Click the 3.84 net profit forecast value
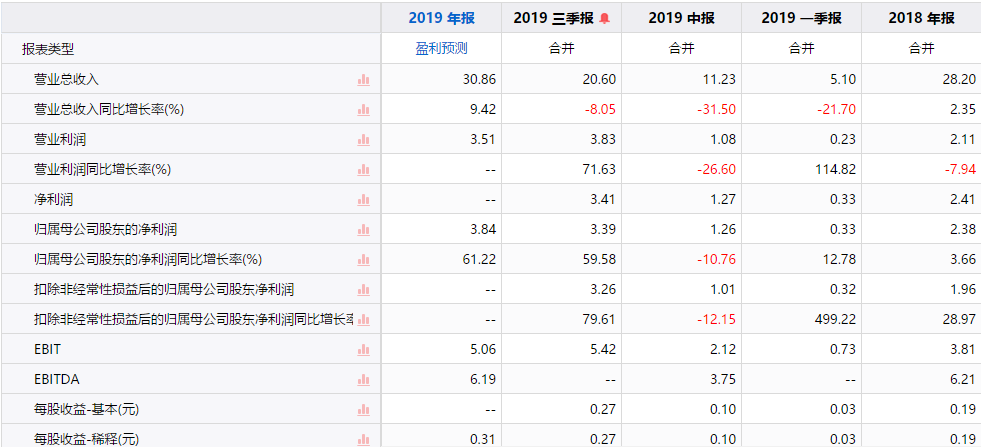 click(483, 230)
